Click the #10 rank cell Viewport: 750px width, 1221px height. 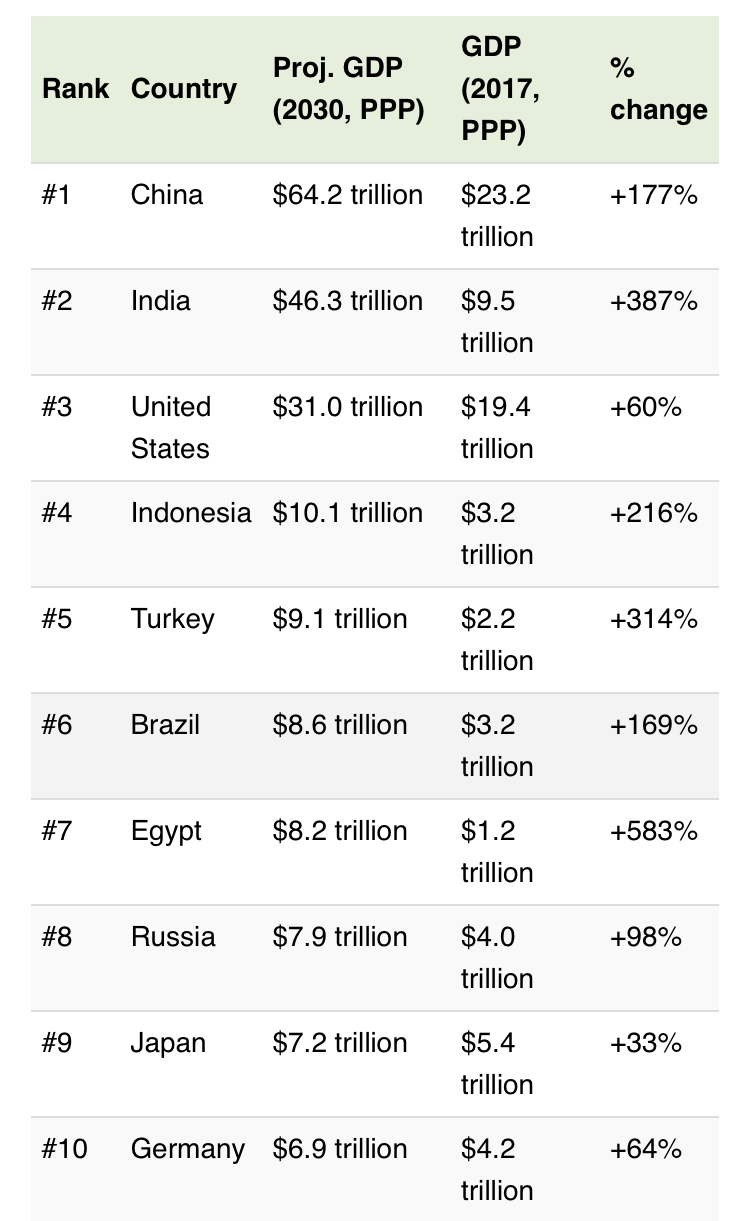64,1148
